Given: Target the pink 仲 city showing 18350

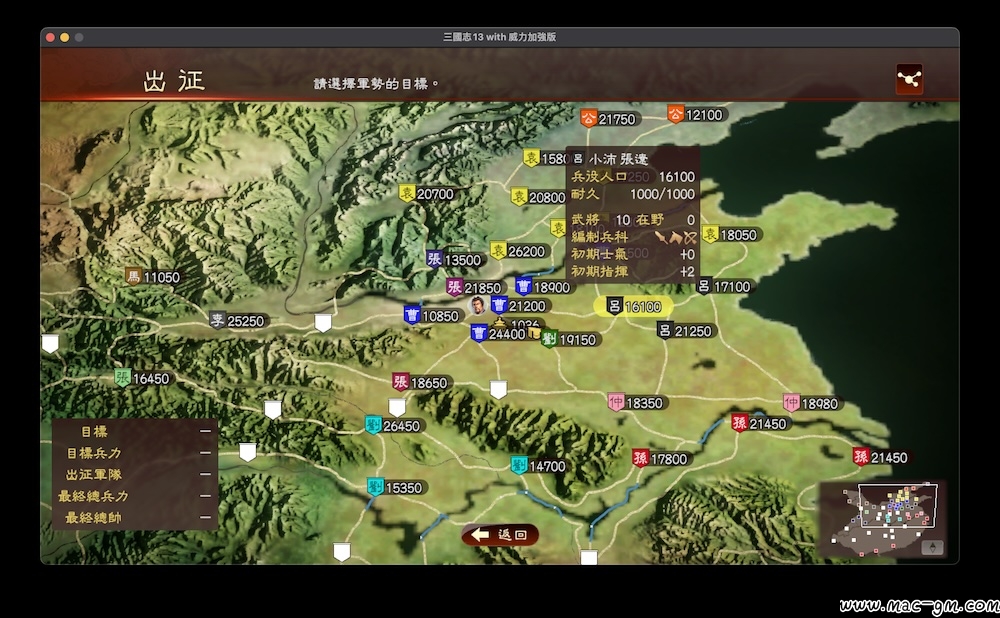Looking at the screenshot, I should point(636,402).
